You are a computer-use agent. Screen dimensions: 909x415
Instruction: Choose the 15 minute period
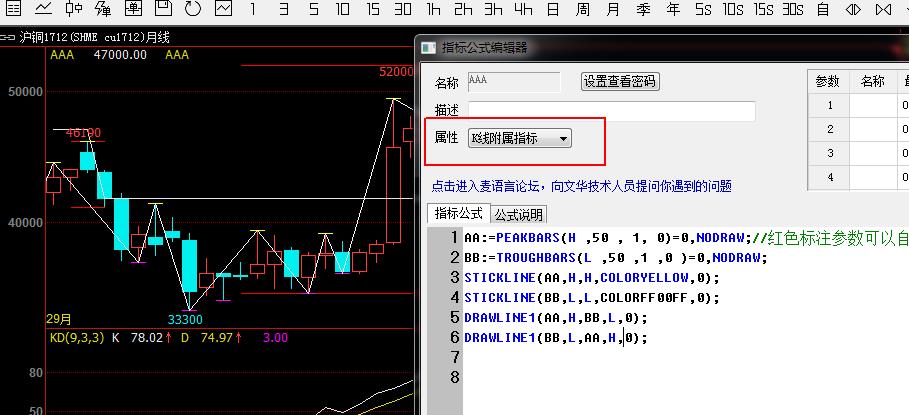point(373,10)
